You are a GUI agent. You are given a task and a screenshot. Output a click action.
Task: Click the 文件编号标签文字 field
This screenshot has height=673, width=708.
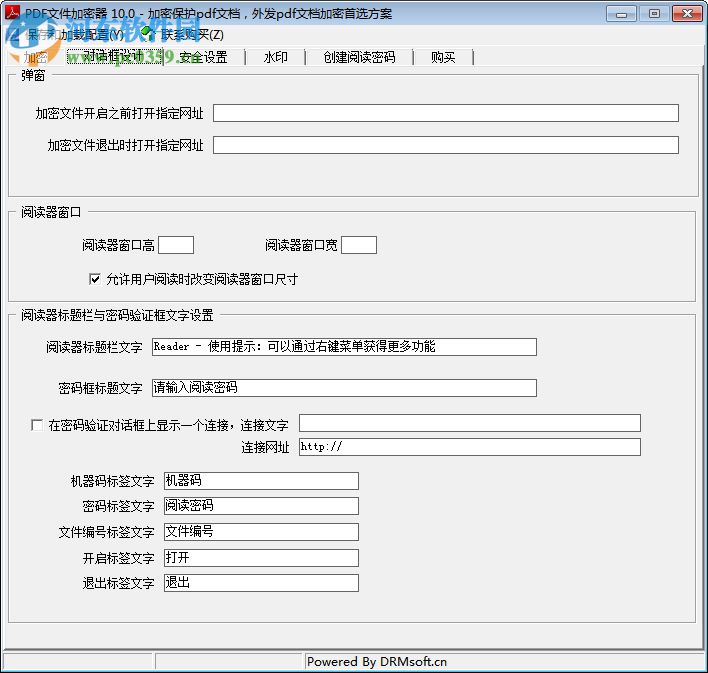[x=261, y=532]
